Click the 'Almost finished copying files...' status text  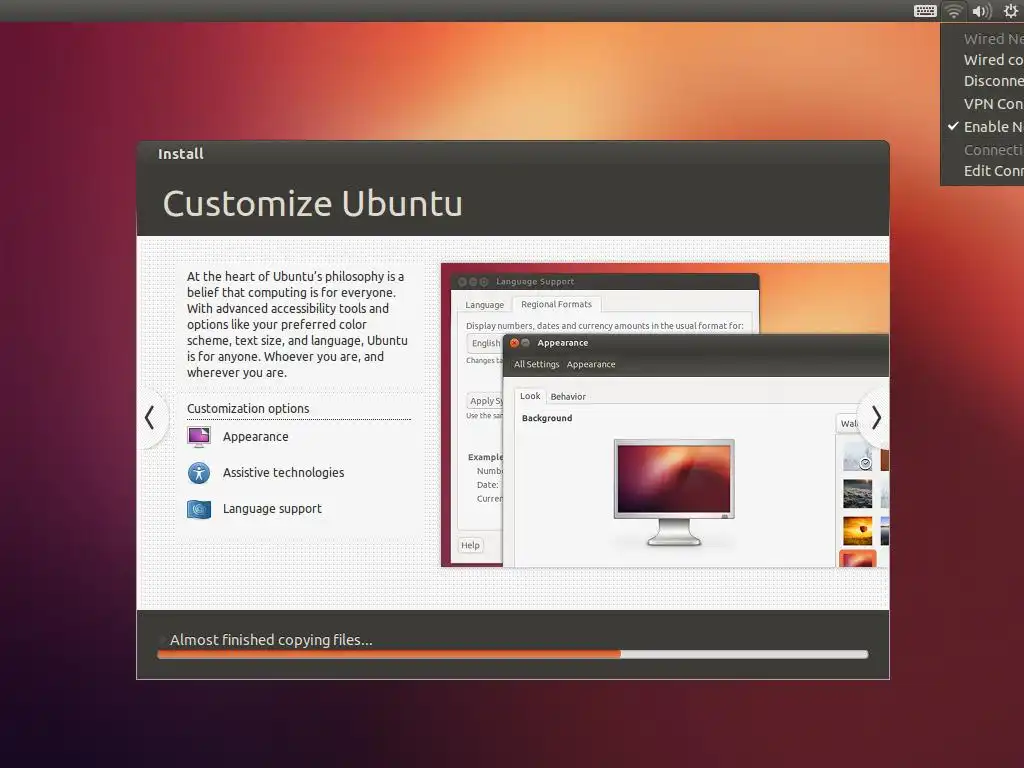(x=271, y=640)
